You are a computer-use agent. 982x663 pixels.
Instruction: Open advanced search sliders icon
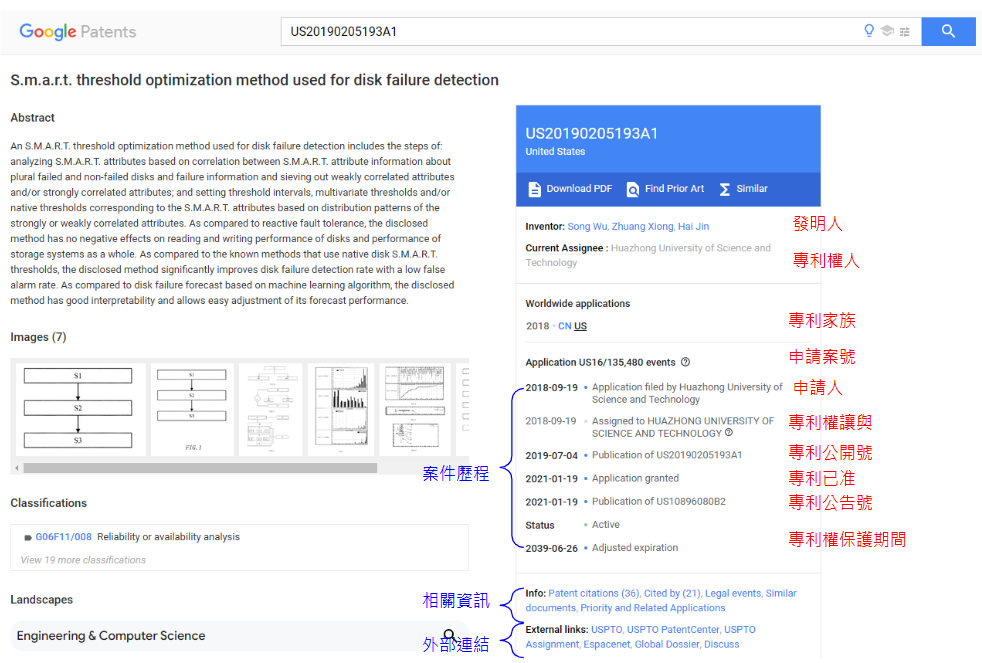905,31
